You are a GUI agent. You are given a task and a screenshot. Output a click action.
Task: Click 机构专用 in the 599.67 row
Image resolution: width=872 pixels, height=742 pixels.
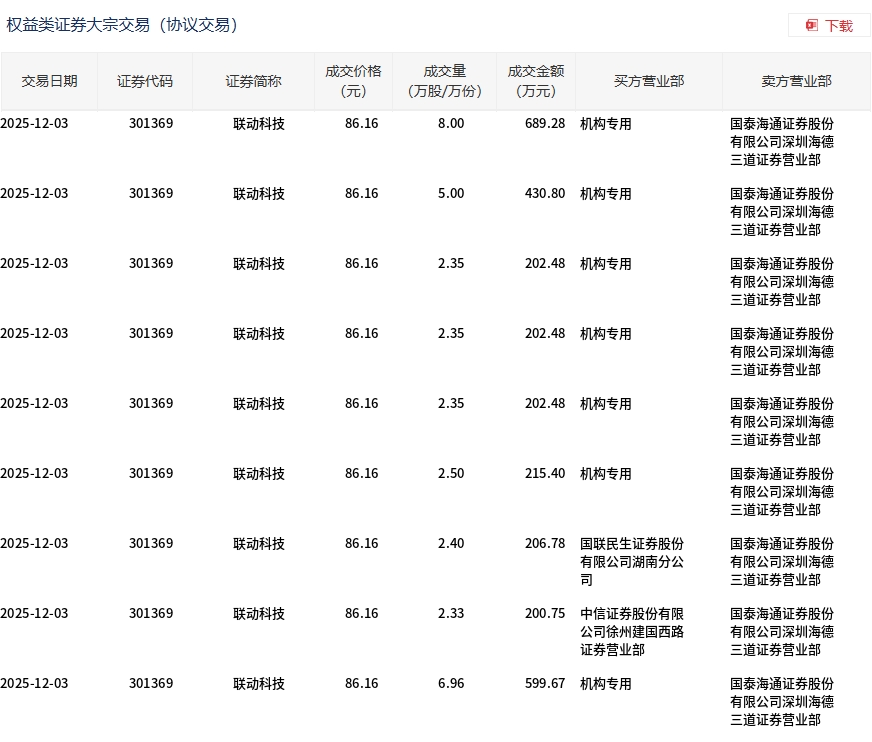[606, 684]
